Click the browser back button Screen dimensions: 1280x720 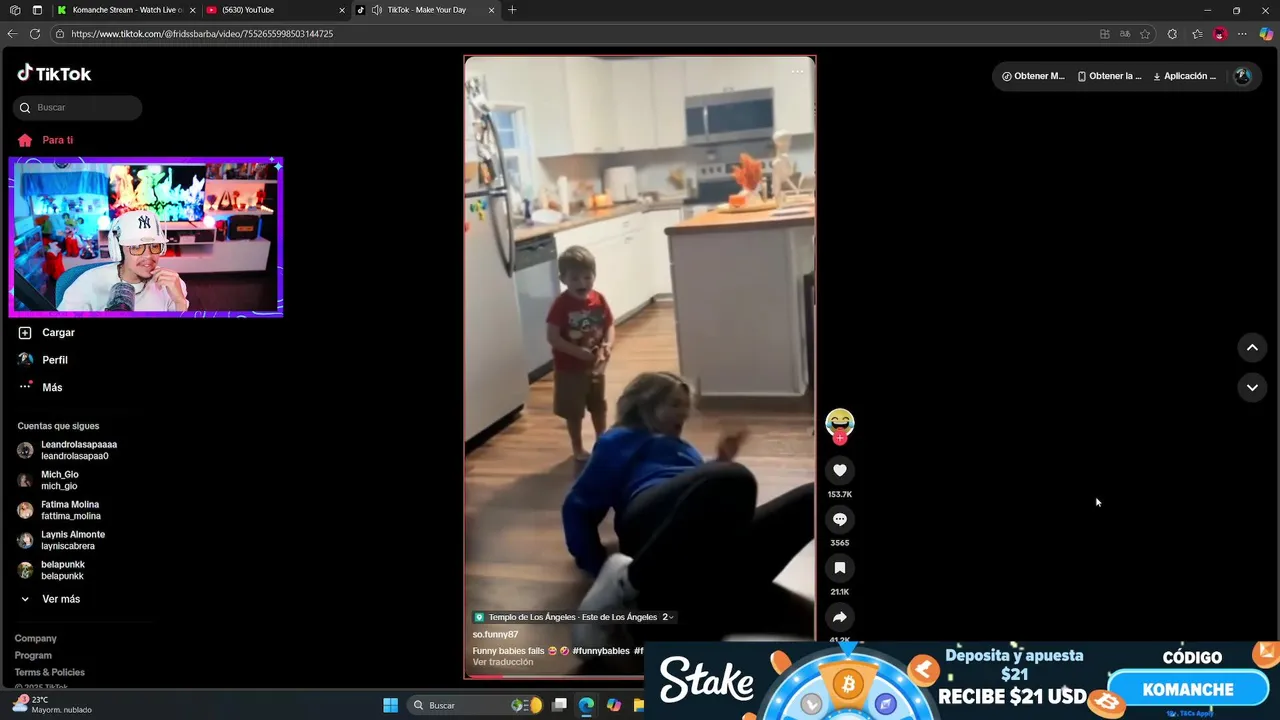12,34
